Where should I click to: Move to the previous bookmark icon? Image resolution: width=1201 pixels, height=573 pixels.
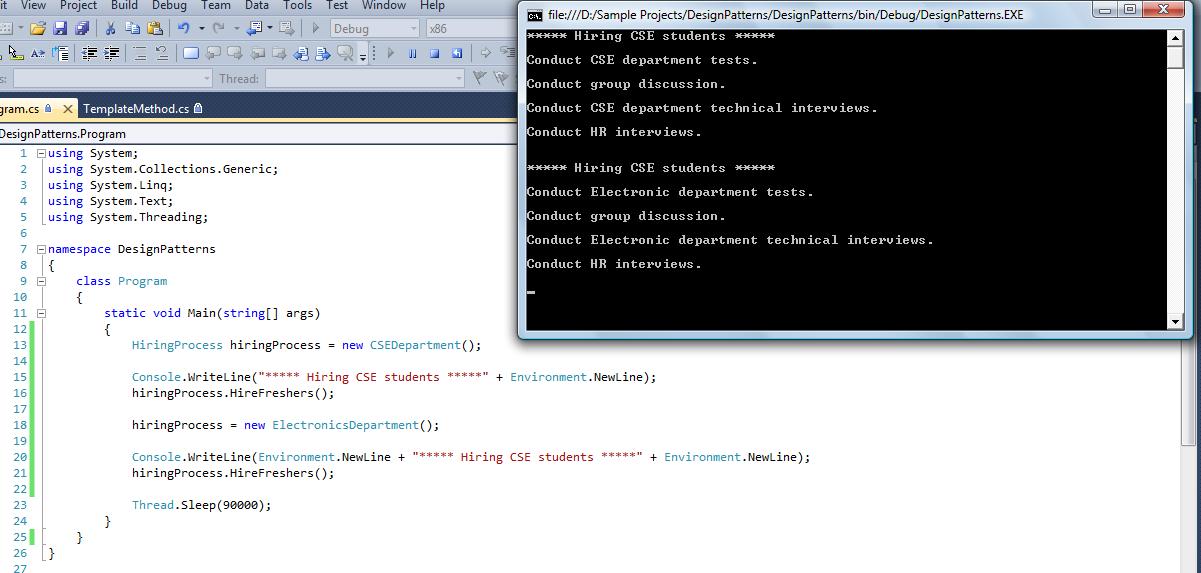(x=213, y=53)
